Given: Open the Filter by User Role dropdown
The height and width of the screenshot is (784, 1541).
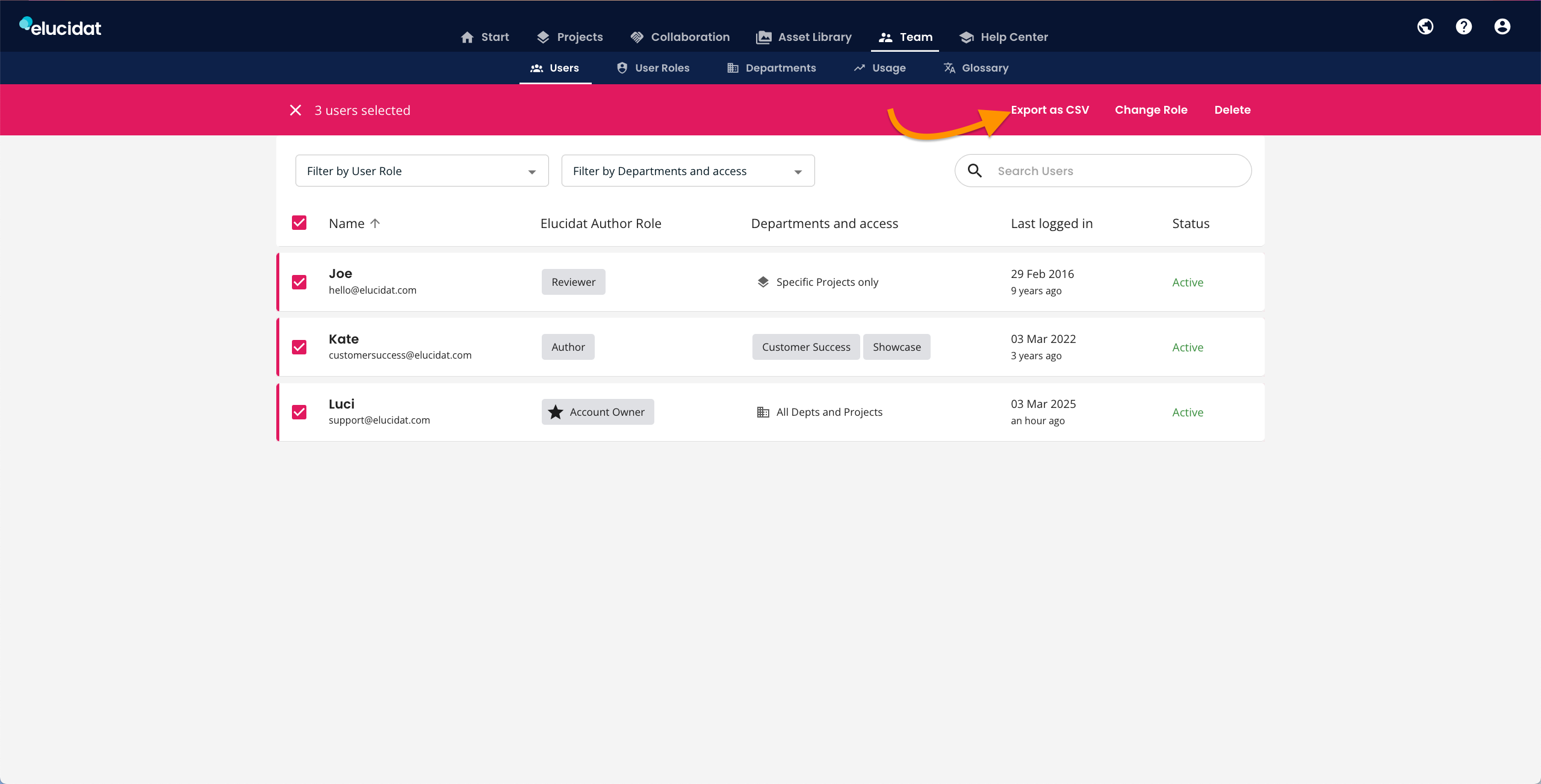Looking at the screenshot, I should (x=422, y=171).
